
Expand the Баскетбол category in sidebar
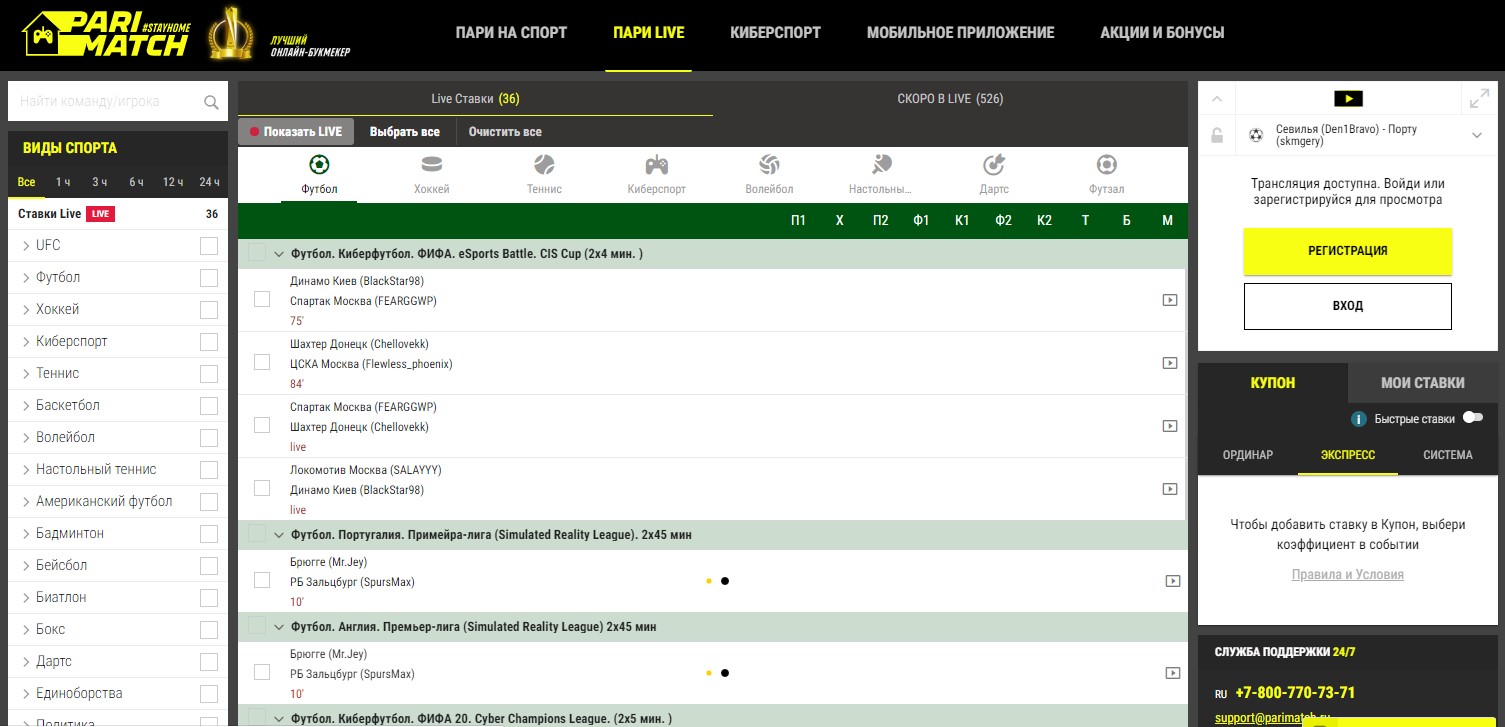click(26, 406)
